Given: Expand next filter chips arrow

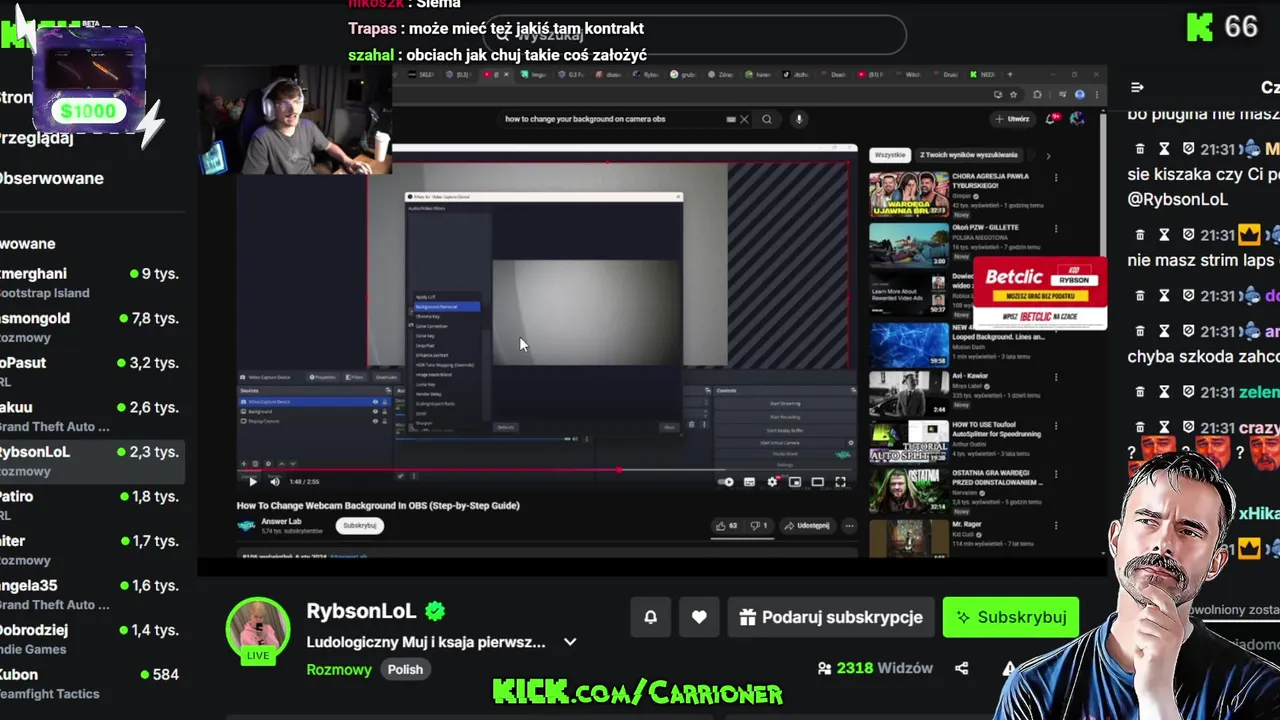Looking at the screenshot, I should pos(1048,156).
